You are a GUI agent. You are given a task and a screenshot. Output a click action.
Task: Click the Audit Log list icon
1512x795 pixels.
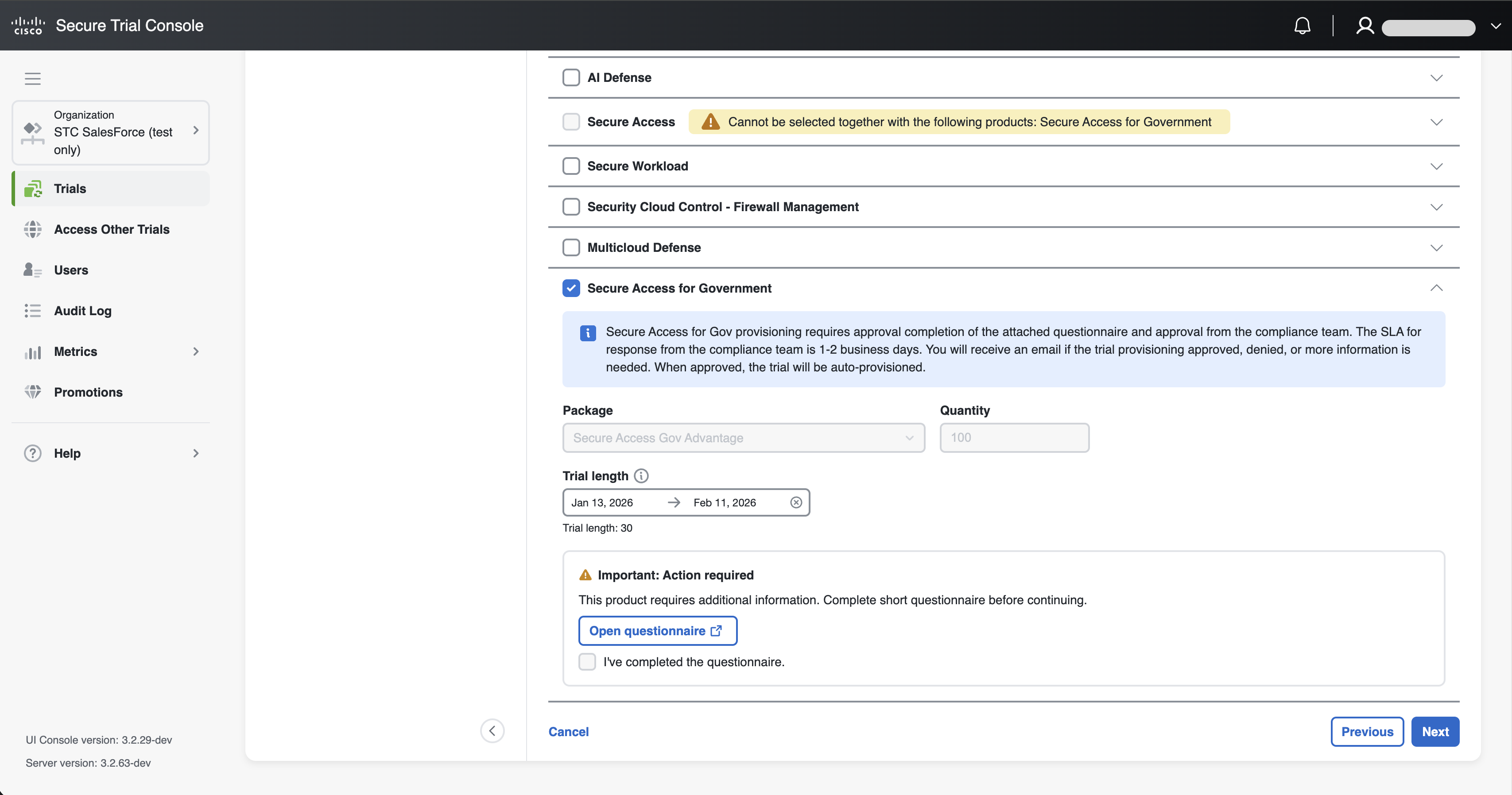(x=33, y=310)
